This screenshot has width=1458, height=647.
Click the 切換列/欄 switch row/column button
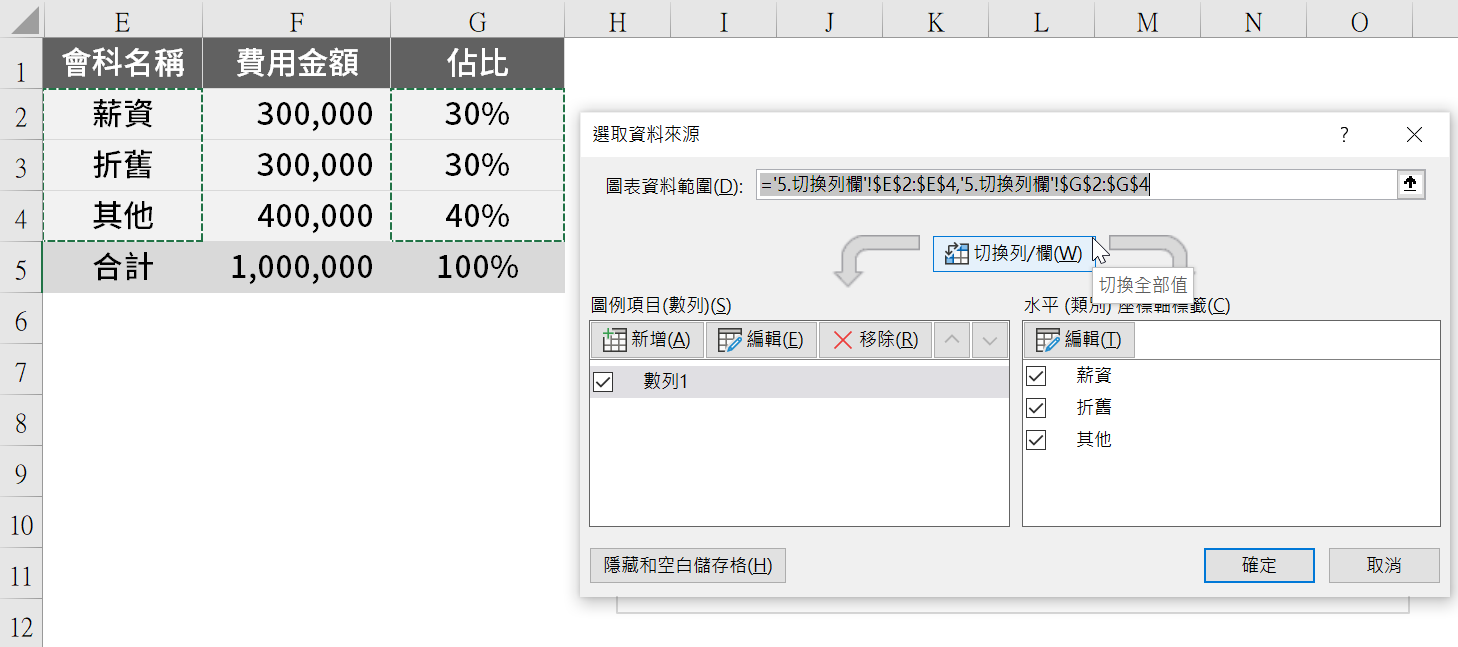pyautogui.click(x=1013, y=254)
